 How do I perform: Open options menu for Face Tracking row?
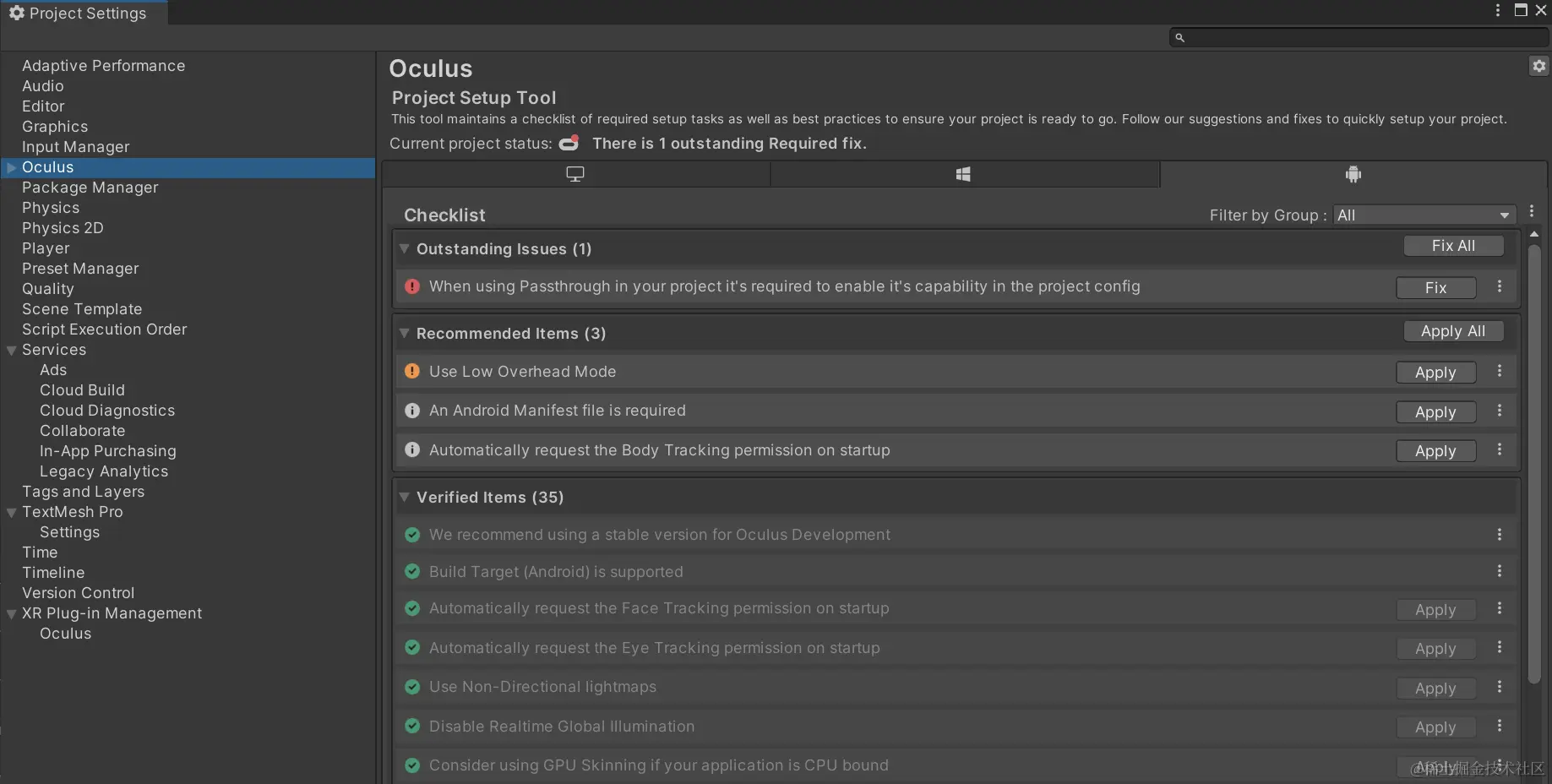(x=1500, y=608)
